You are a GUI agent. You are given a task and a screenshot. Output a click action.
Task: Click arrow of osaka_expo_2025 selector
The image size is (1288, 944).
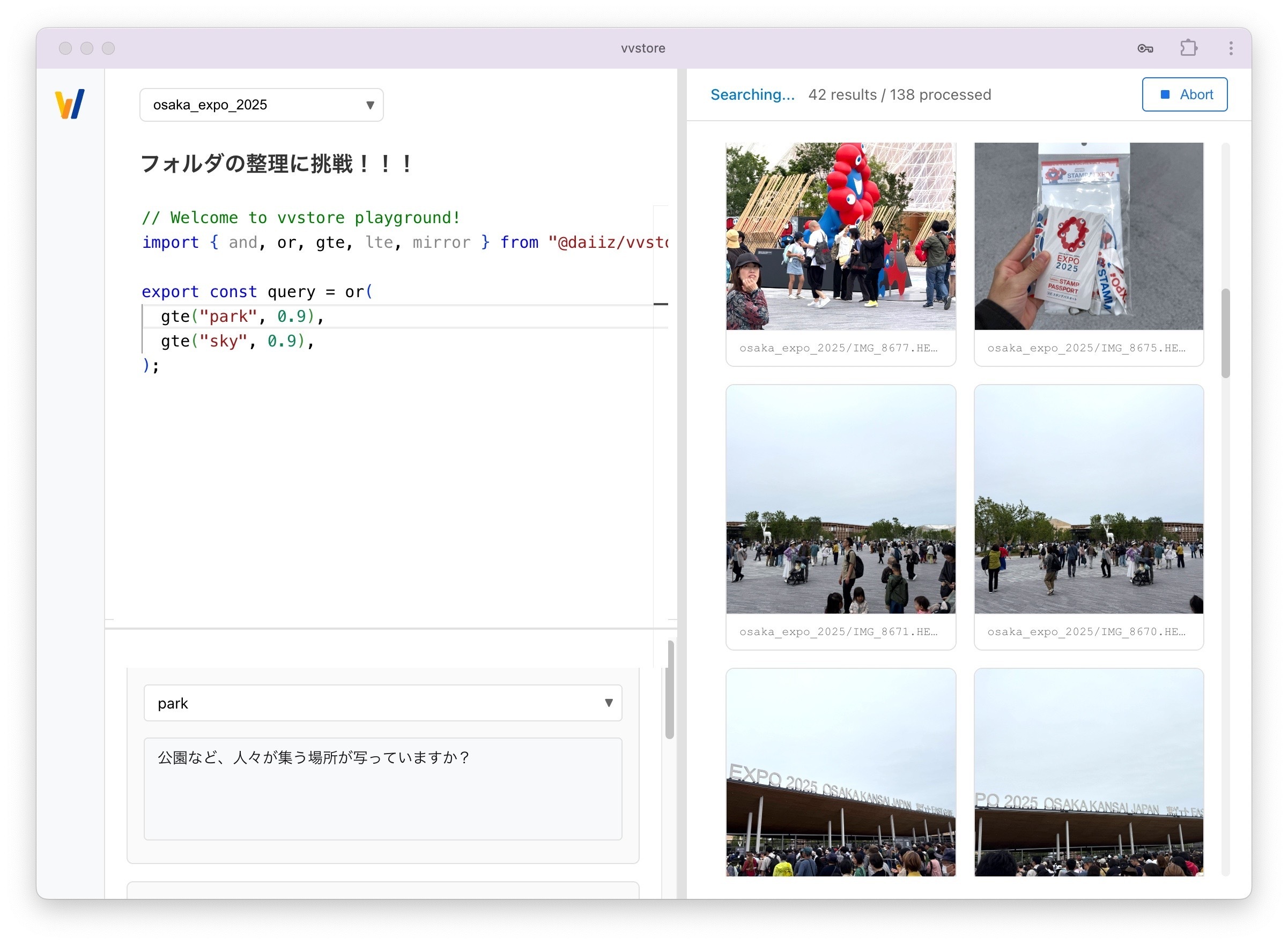pos(370,105)
